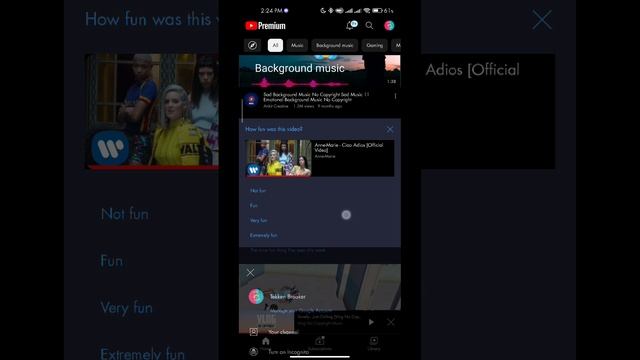Open YouTube search
Screen dimensions: 640x360
point(369,26)
